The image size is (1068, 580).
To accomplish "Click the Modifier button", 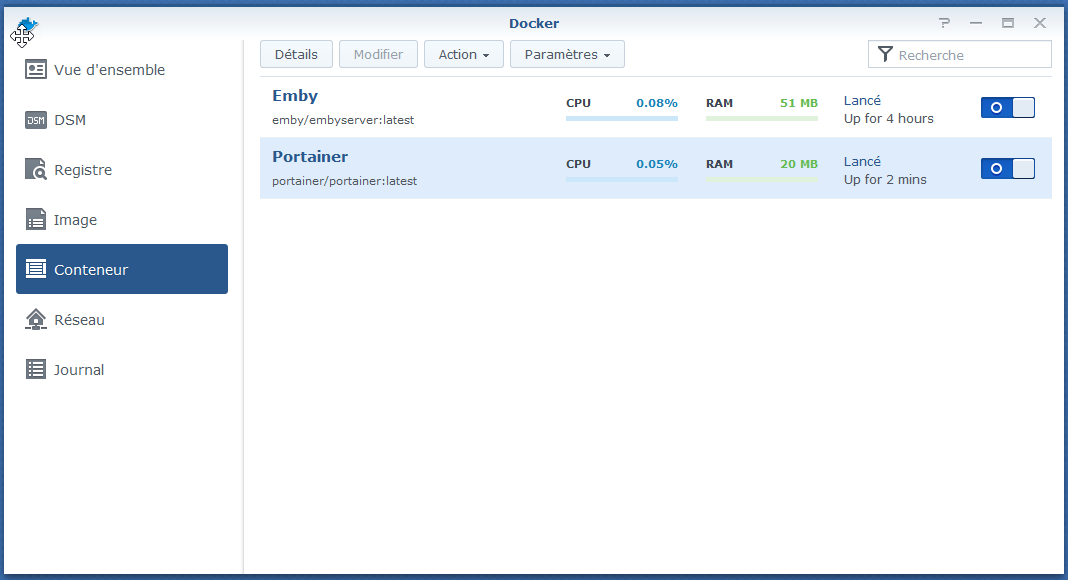I will [x=378, y=54].
